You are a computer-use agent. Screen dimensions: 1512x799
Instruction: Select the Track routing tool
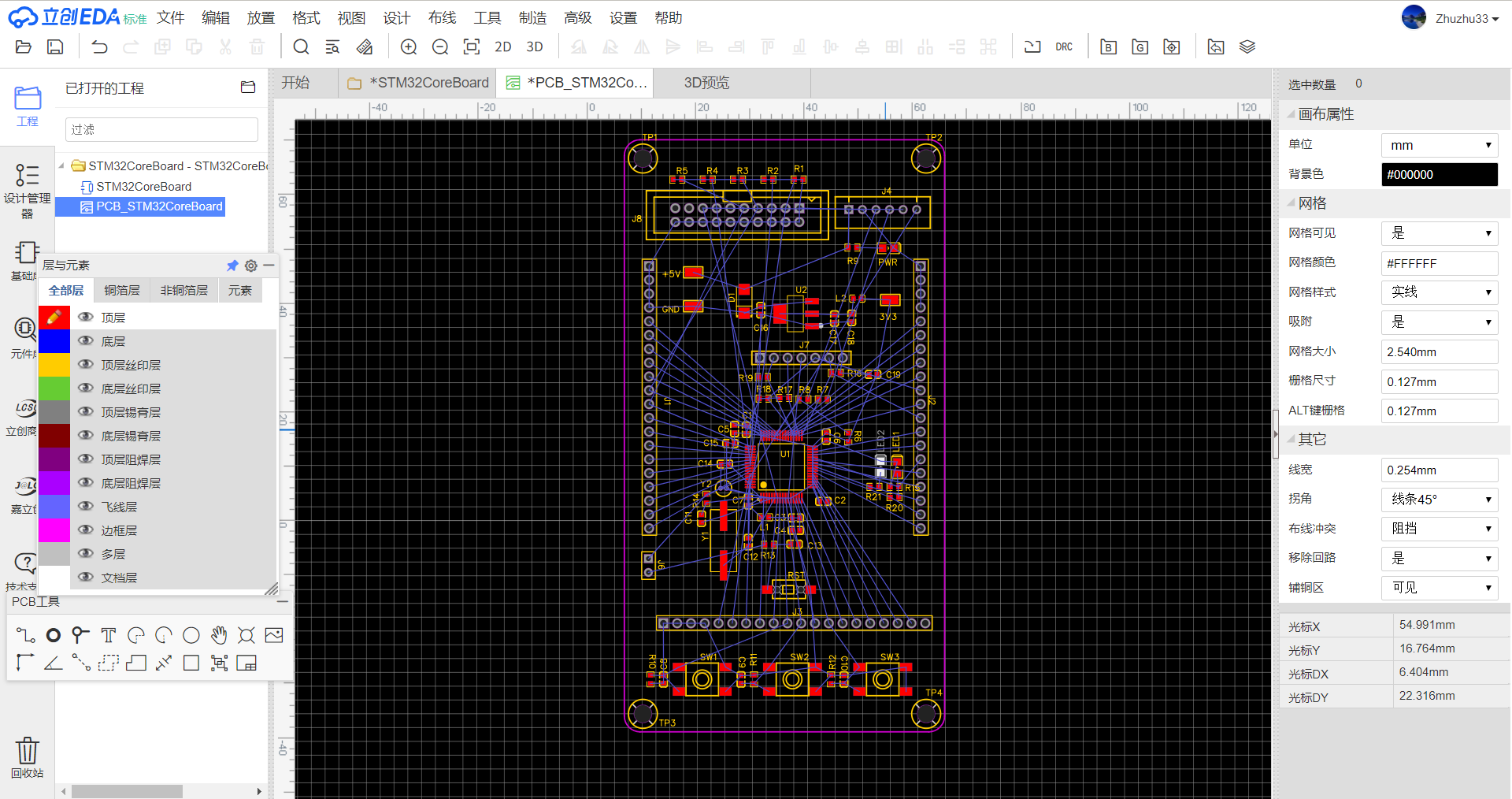pos(24,634)
